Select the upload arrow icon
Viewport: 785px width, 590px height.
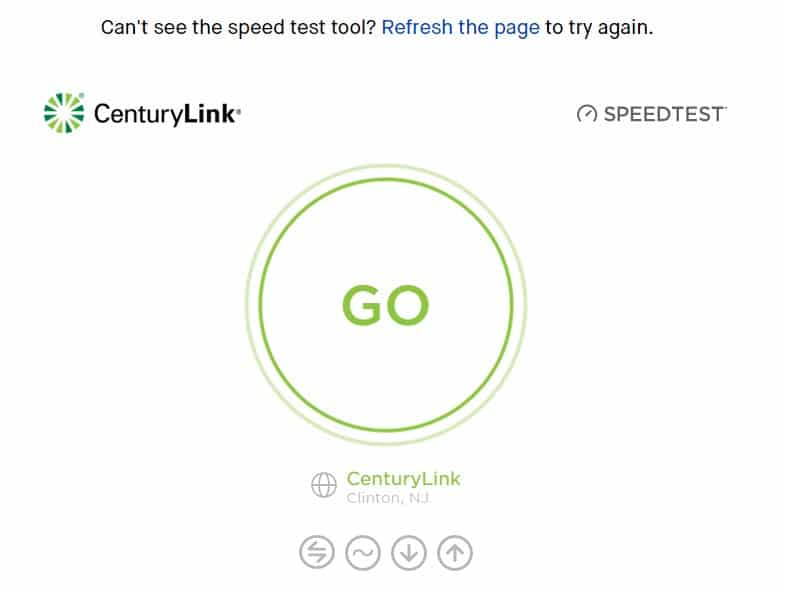(454, 552)
